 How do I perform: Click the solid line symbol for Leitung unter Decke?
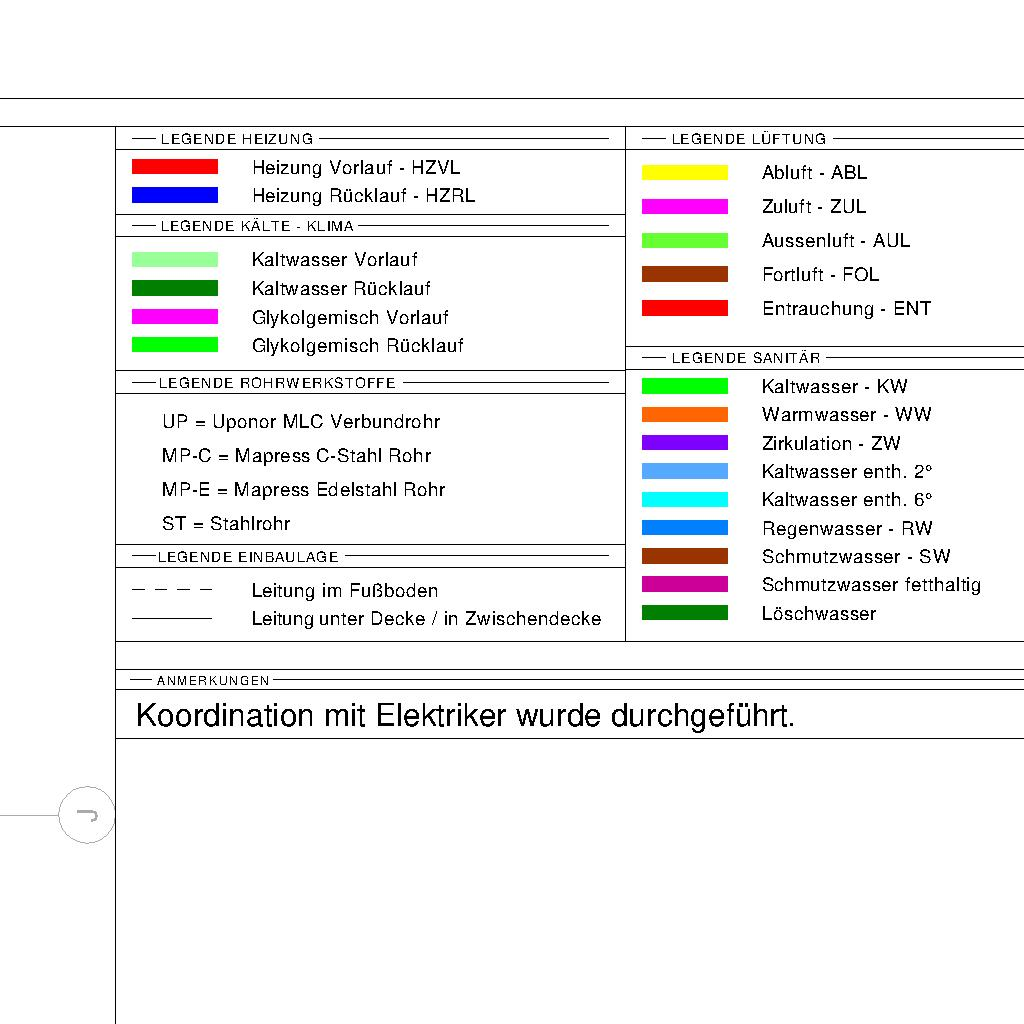pyautogui.click(x=172, y=619)
